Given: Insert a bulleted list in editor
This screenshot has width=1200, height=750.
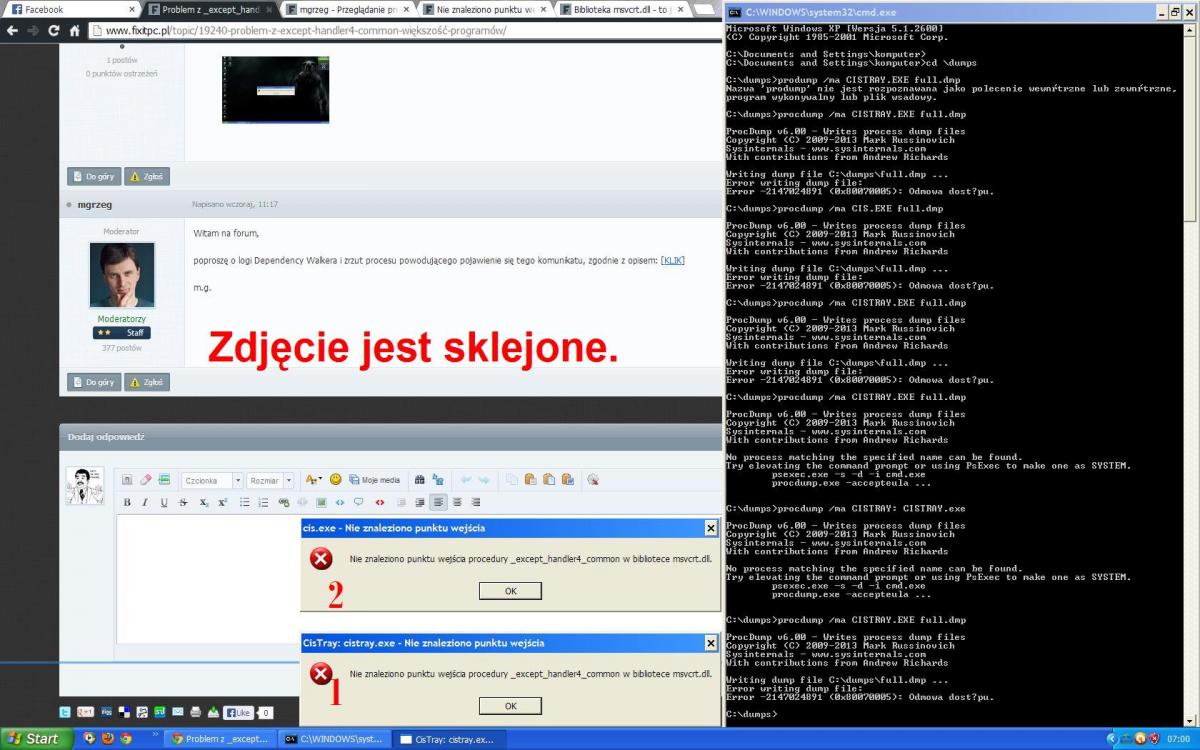Looking at the screenshot, I should pos(245,502).
